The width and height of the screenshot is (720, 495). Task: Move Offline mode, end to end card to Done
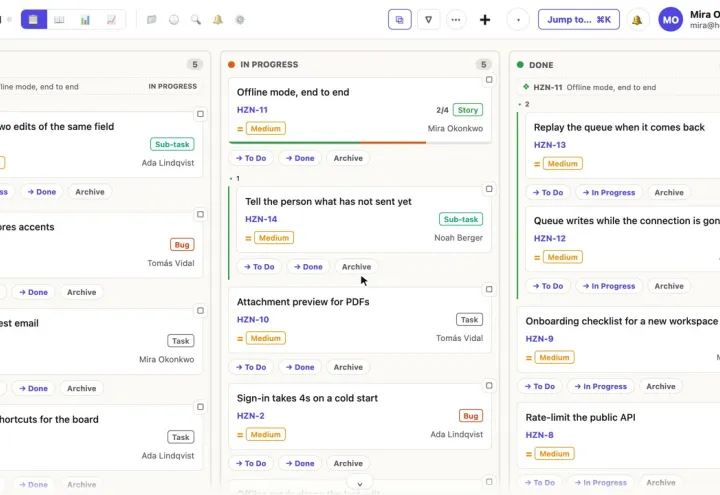tap(300, 158)
